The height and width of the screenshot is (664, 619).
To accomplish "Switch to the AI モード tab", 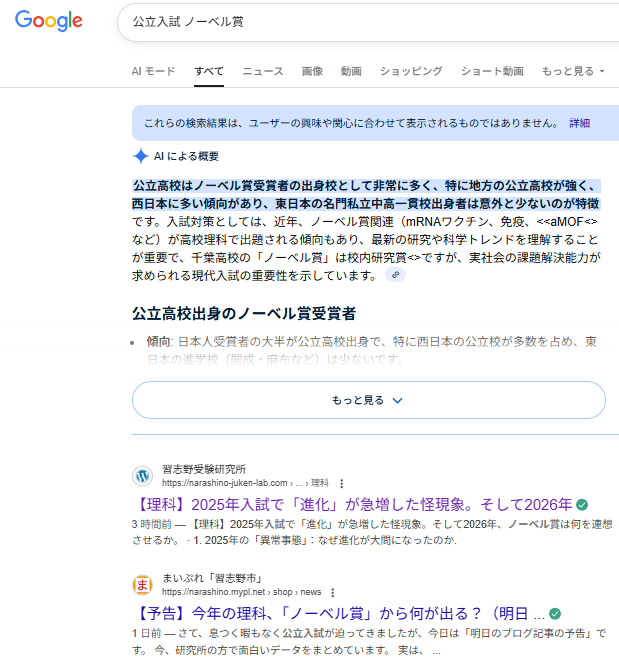I will coord(153,71).
